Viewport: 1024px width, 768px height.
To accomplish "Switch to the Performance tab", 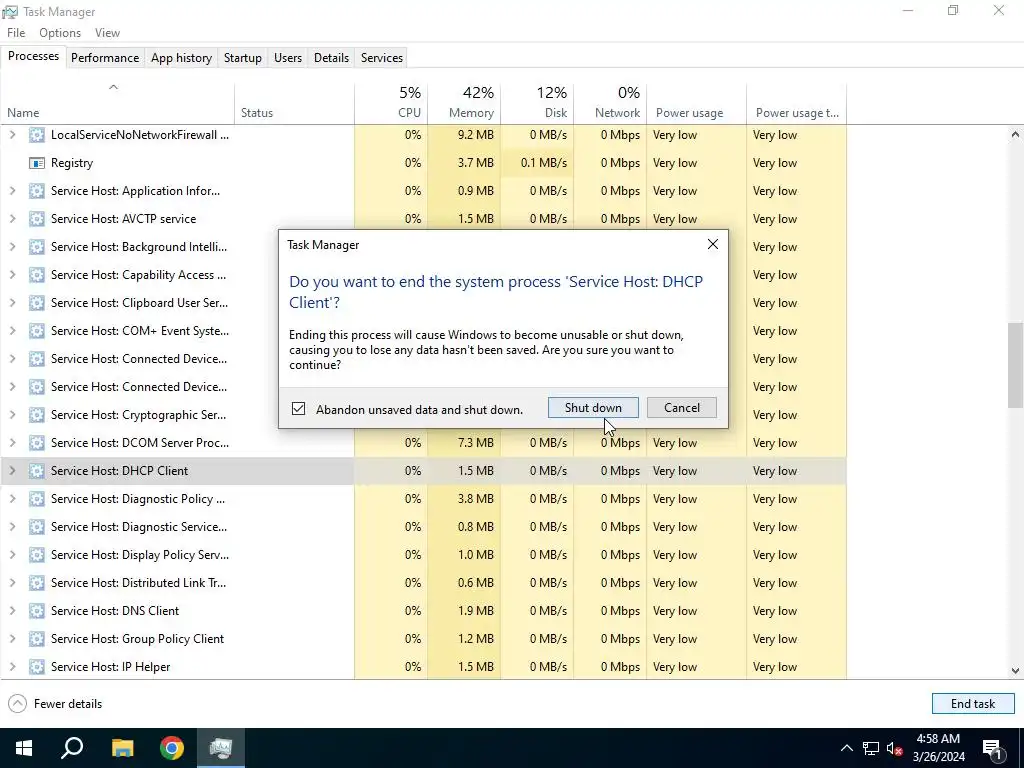I will [104, 57].
